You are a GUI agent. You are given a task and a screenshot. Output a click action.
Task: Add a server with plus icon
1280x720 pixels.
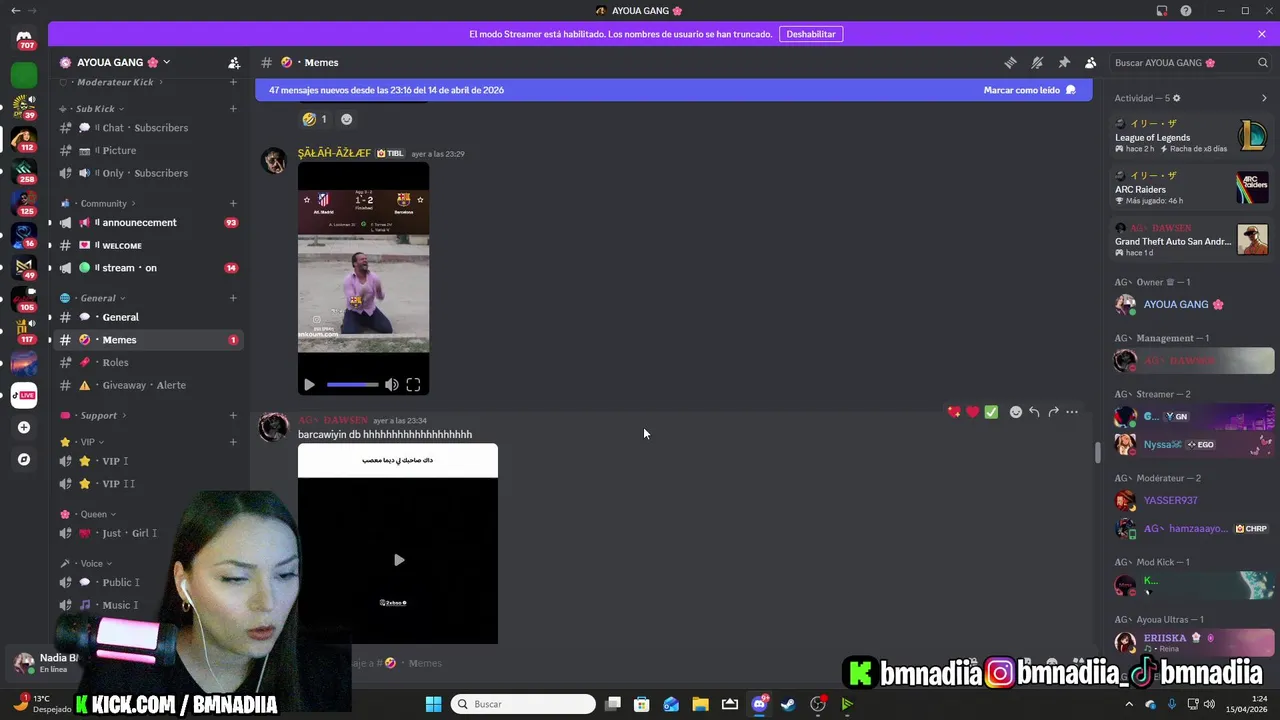coord(24,427)
